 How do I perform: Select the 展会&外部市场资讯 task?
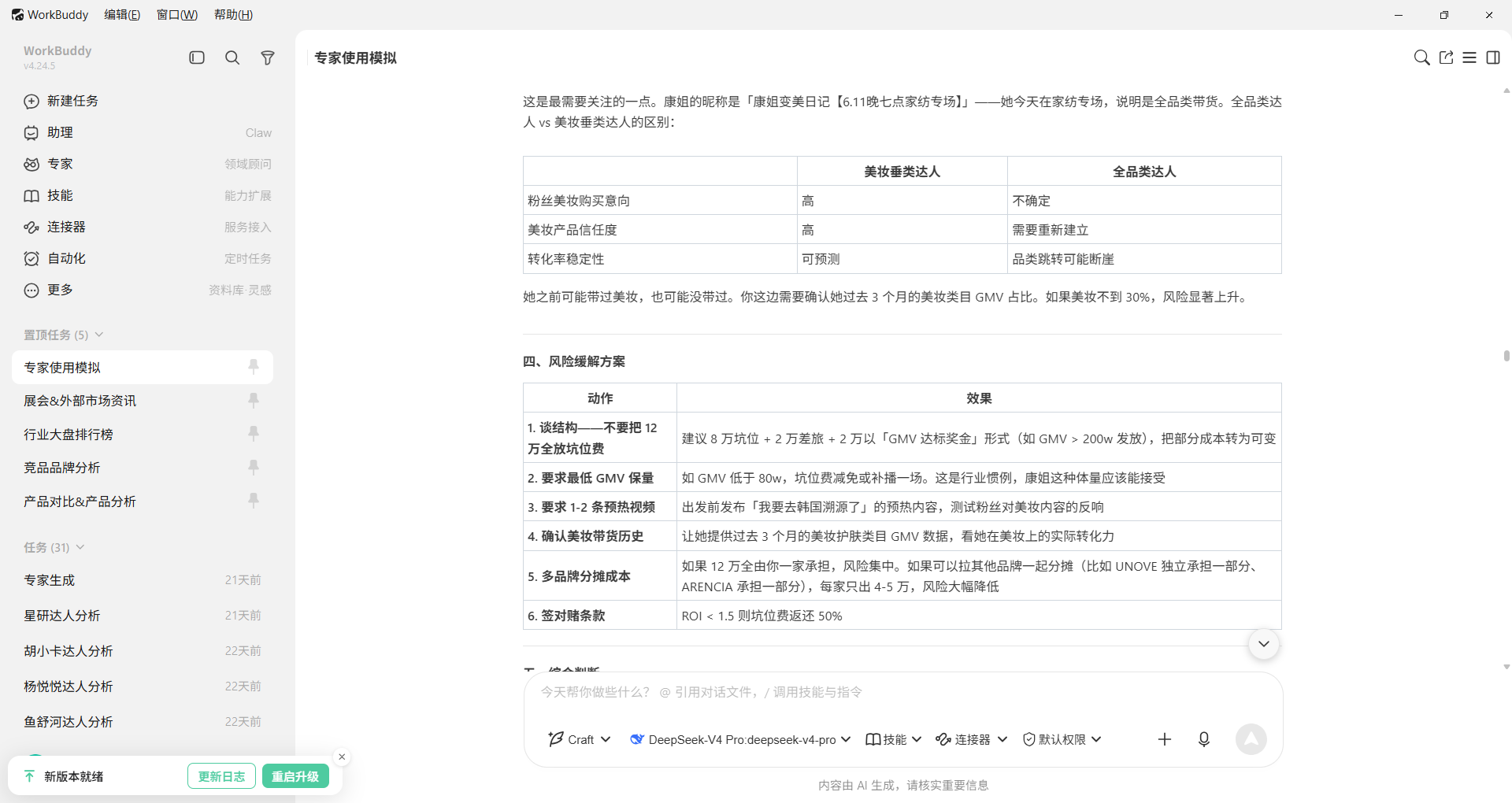pos(143,401)
